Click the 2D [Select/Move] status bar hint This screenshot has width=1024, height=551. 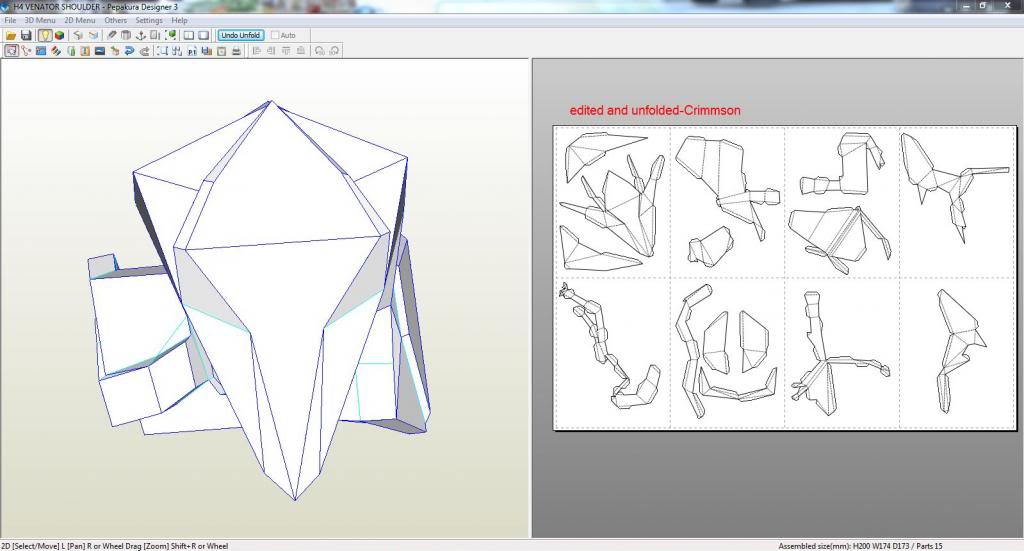point(115,546)
